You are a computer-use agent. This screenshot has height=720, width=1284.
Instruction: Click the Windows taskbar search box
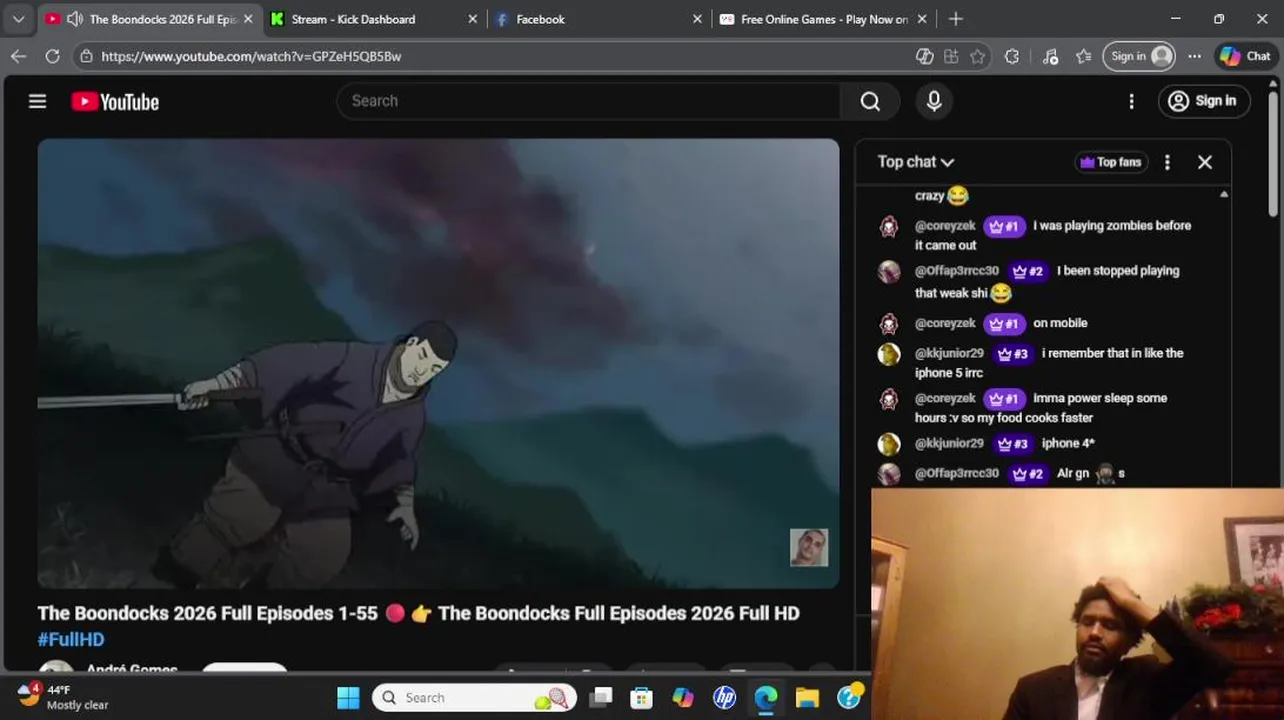click(474, 697)
